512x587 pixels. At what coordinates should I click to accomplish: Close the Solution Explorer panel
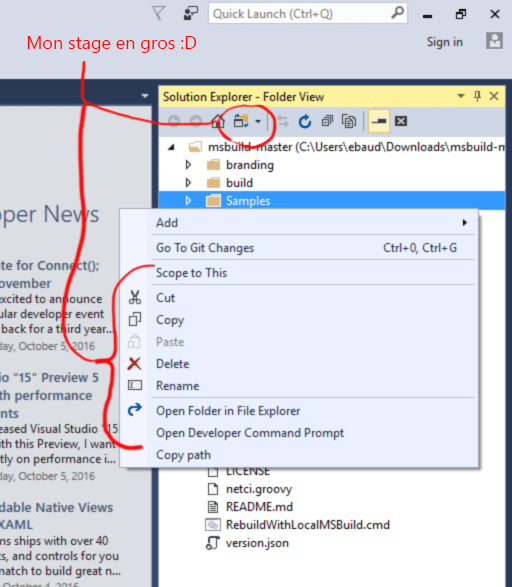494,96
